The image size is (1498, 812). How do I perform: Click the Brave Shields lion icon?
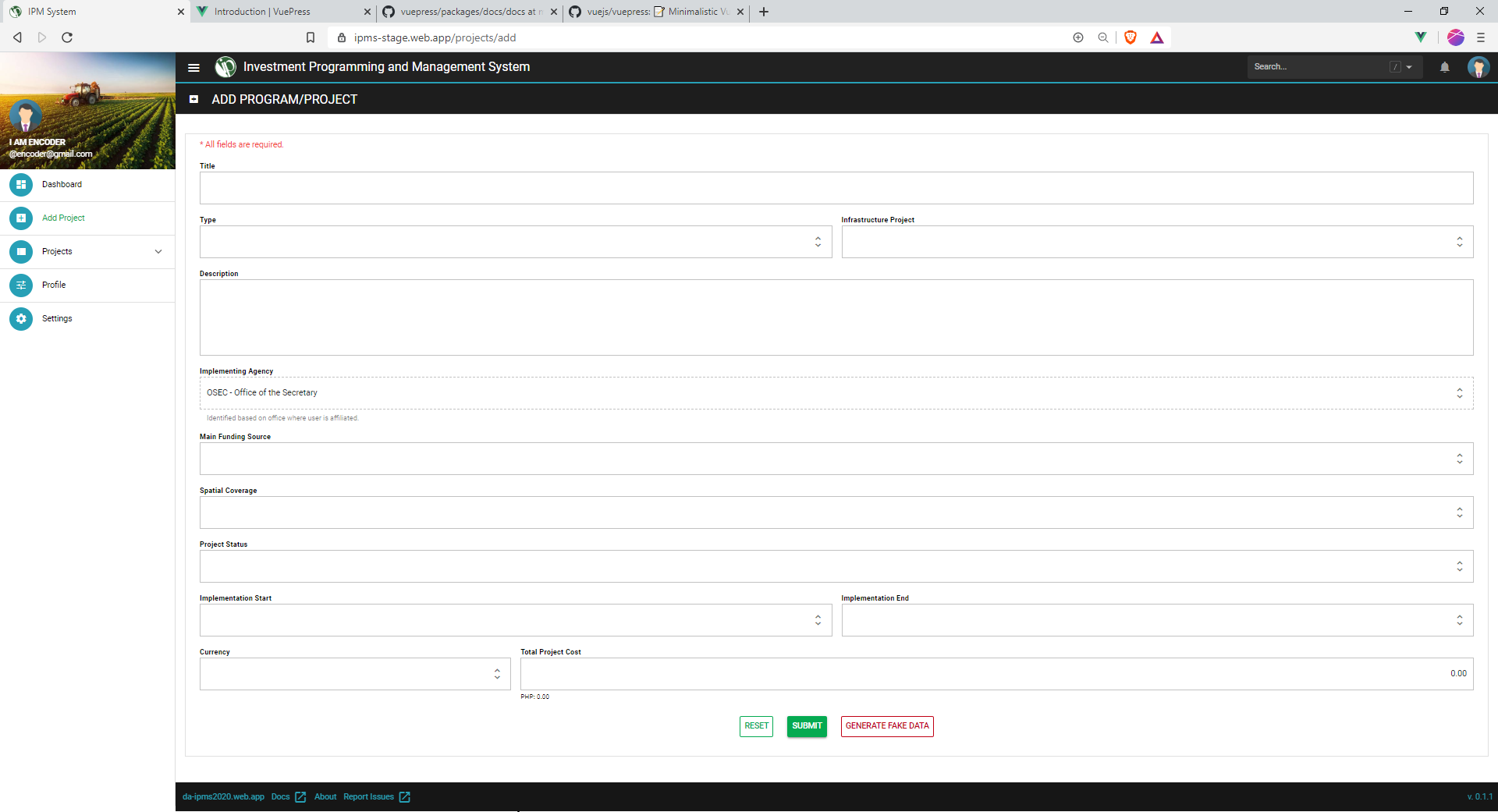(x=1130, y=37)
